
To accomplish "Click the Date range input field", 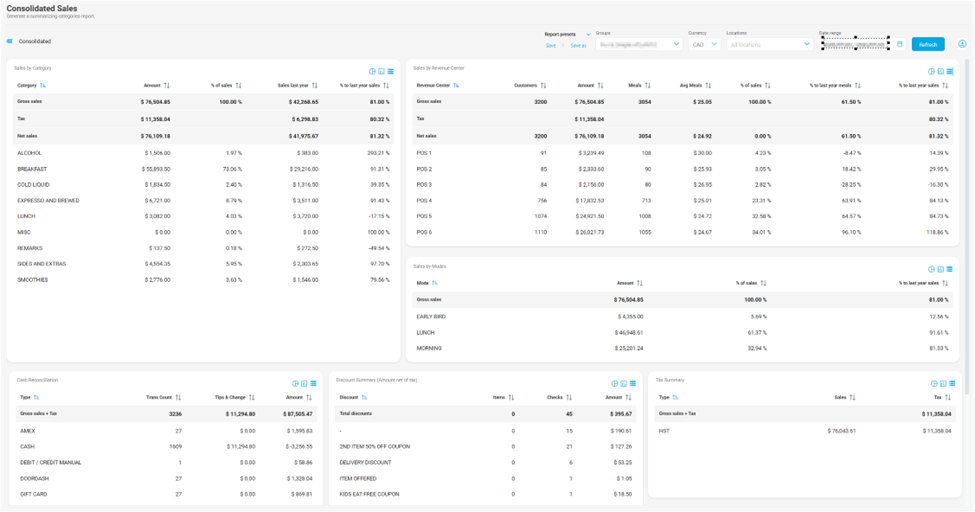I will point(856,44).
